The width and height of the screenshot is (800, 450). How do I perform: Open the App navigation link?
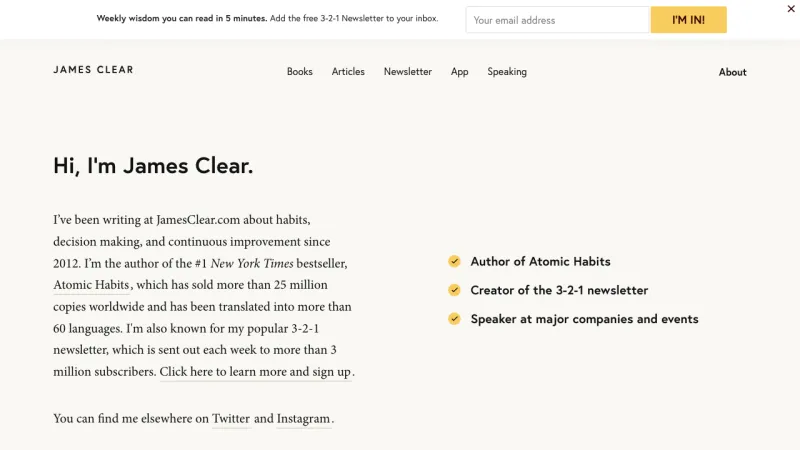click(459, 72)
